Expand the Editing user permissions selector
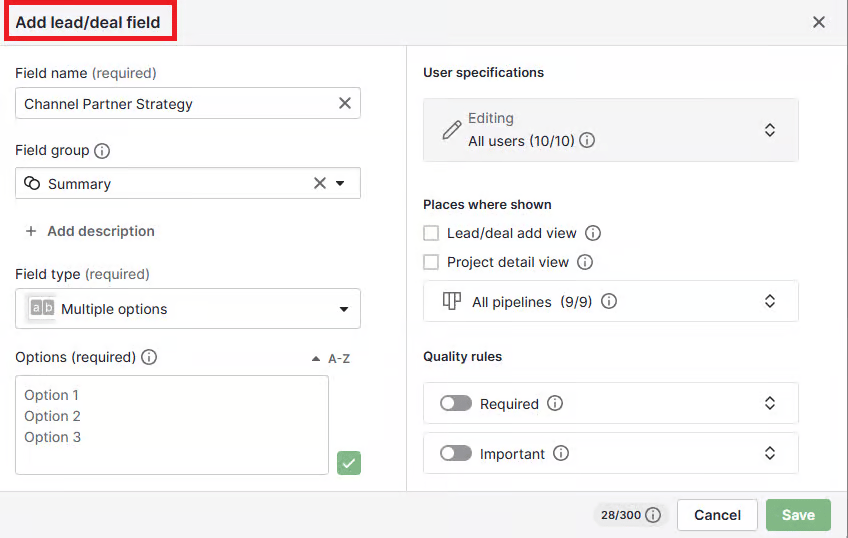 (770, 130)
